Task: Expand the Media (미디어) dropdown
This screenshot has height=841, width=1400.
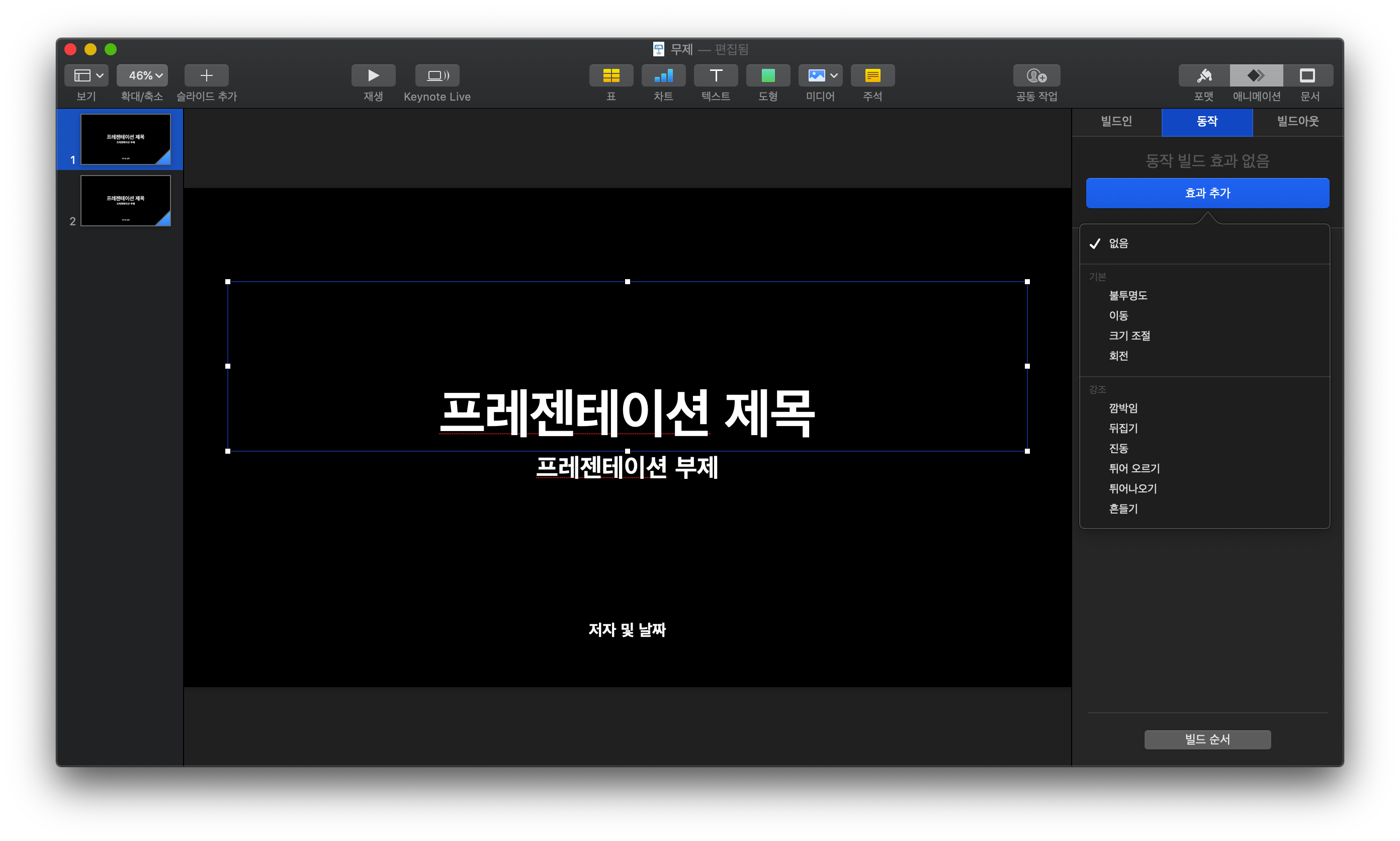Action: [x=820, y=75]
